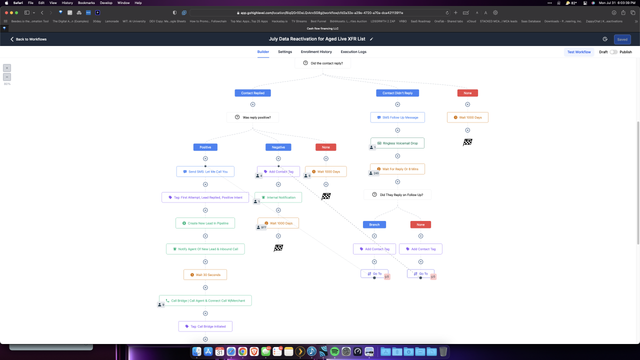This screenshot has width=640, height=360.
Task: Open App Store from the Dock
Action: [208, 351]
